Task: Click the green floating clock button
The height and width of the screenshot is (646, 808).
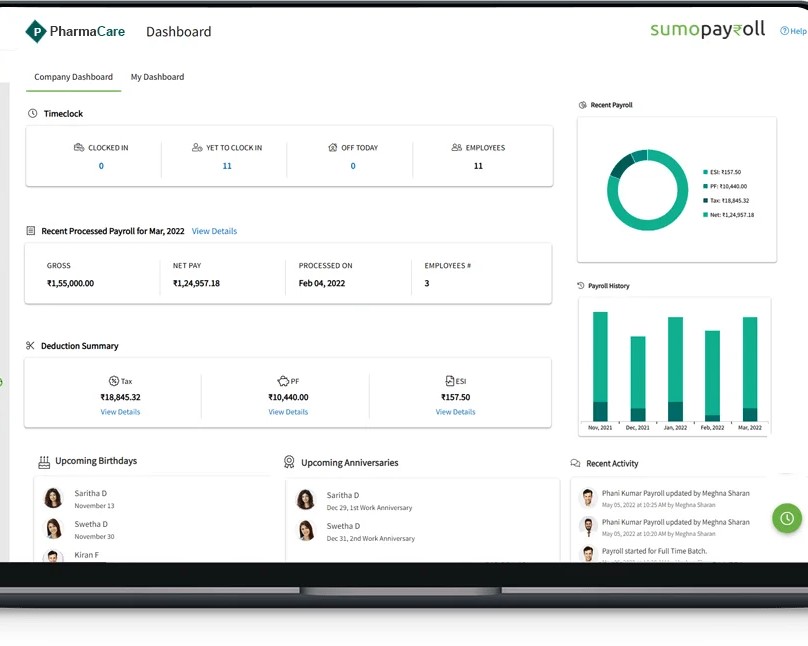Action: pos(787,518)
